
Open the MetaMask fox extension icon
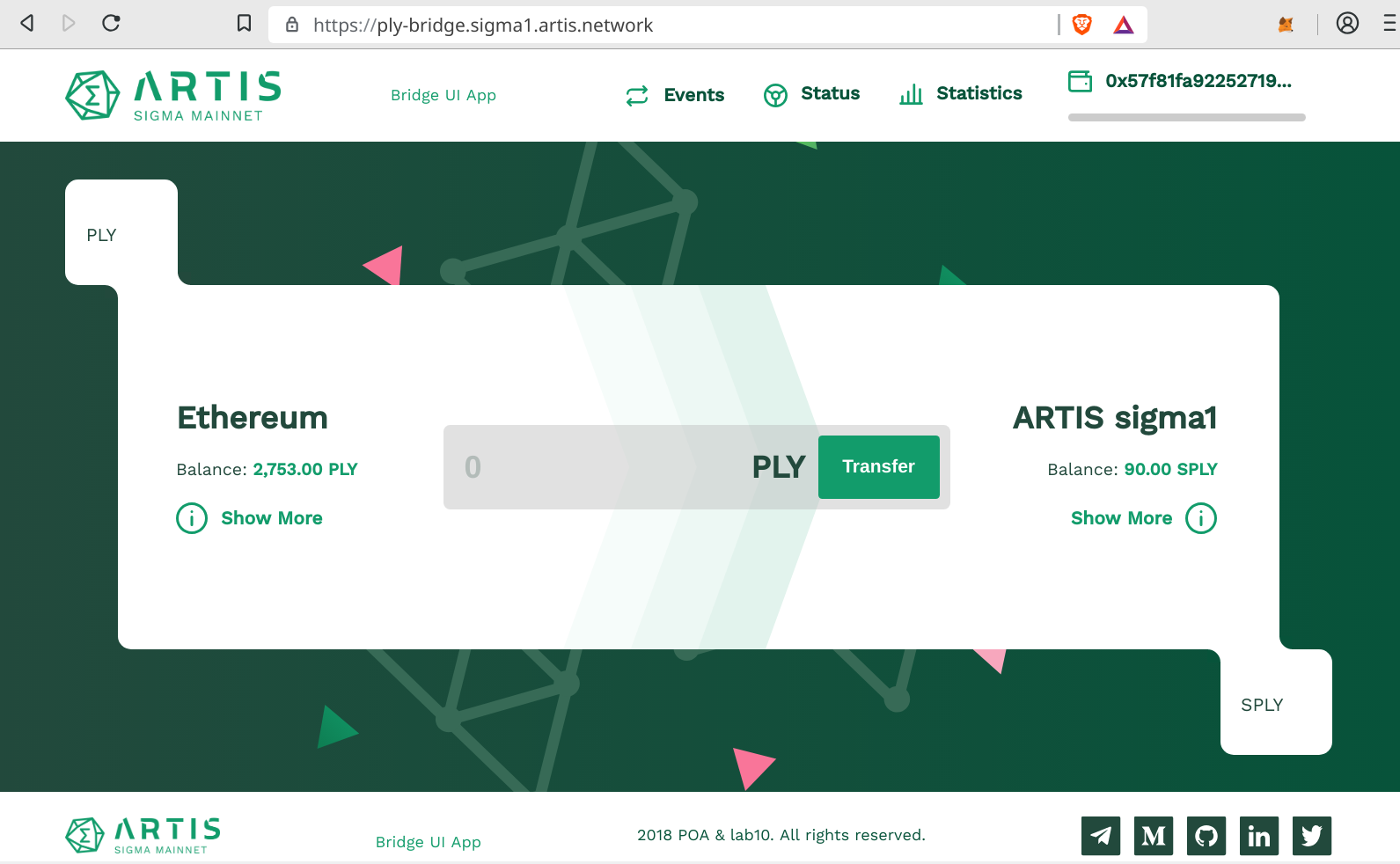coord(1286,25)
